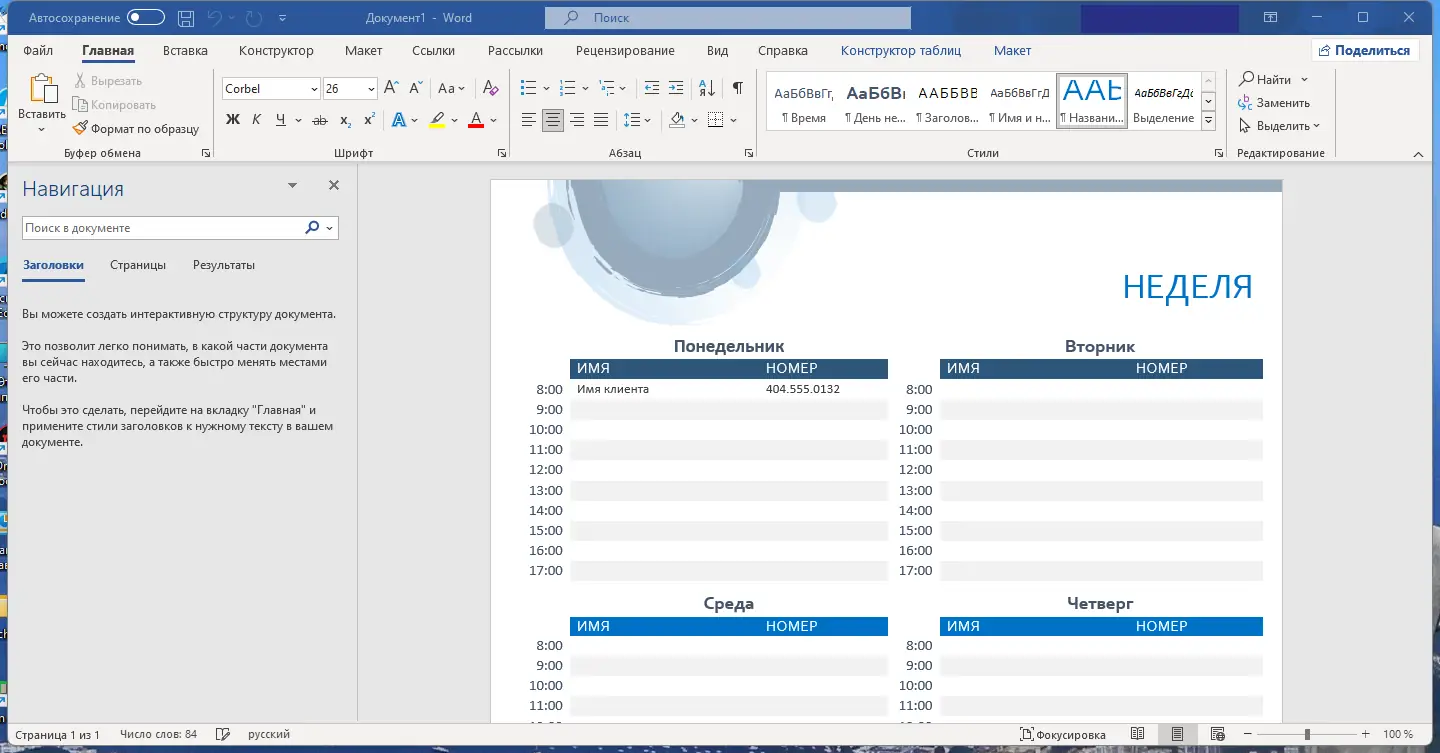
Task: Click the Заменить replace button
Action: 1274,103
